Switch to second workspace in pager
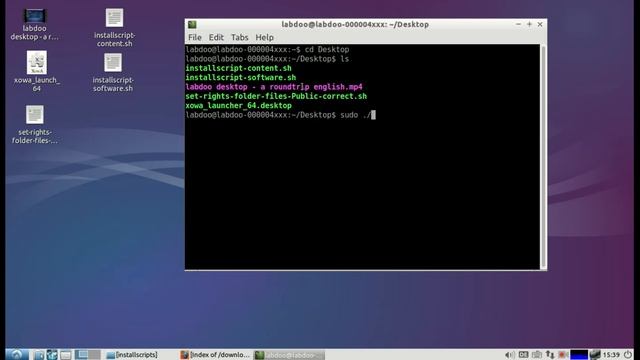Viewport: 640px width, 360px height. click(x=94, y=354)
